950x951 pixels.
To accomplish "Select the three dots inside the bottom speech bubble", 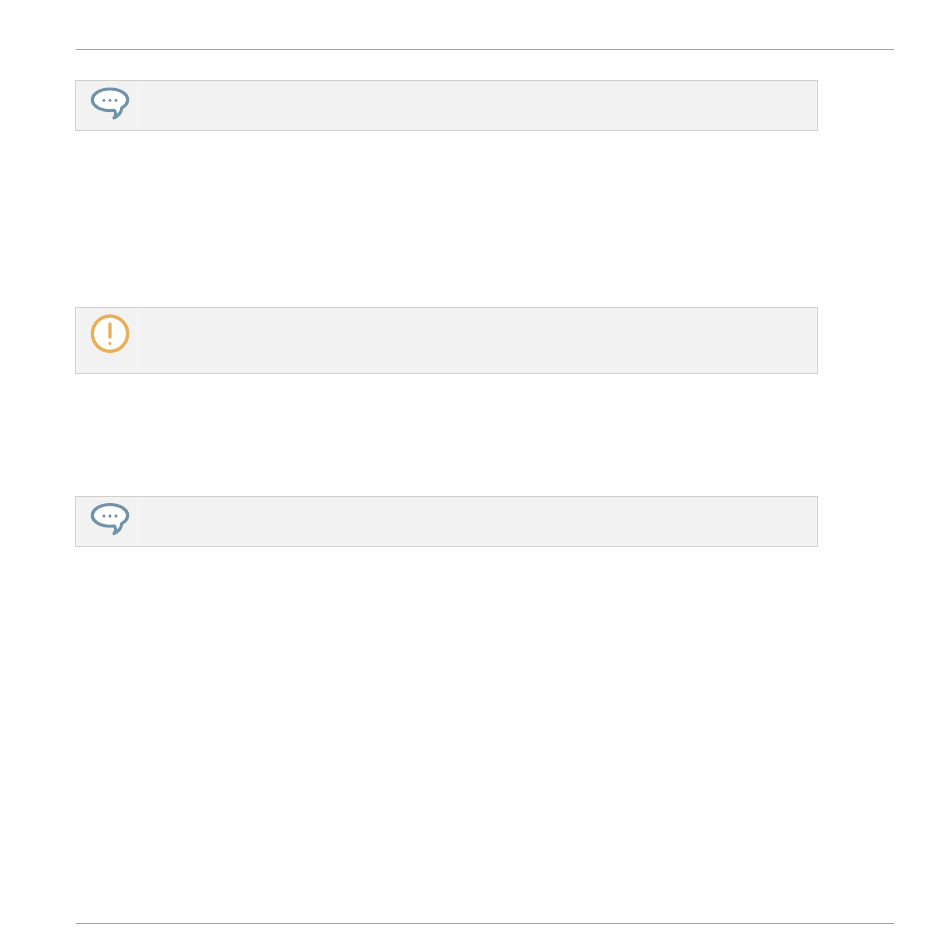I will [x=110, y=516].
